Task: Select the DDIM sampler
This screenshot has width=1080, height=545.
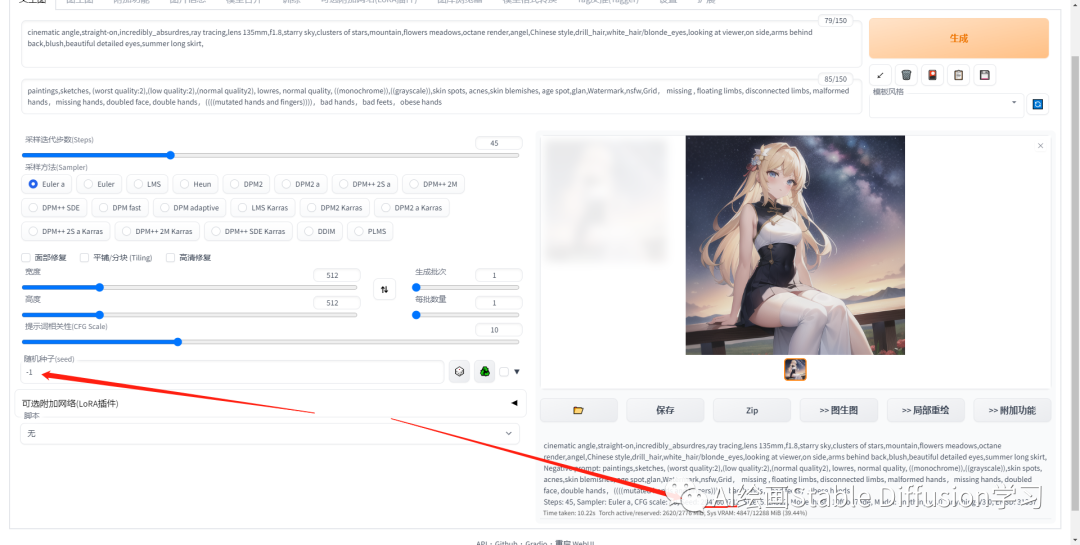Action: click(320, 231)
